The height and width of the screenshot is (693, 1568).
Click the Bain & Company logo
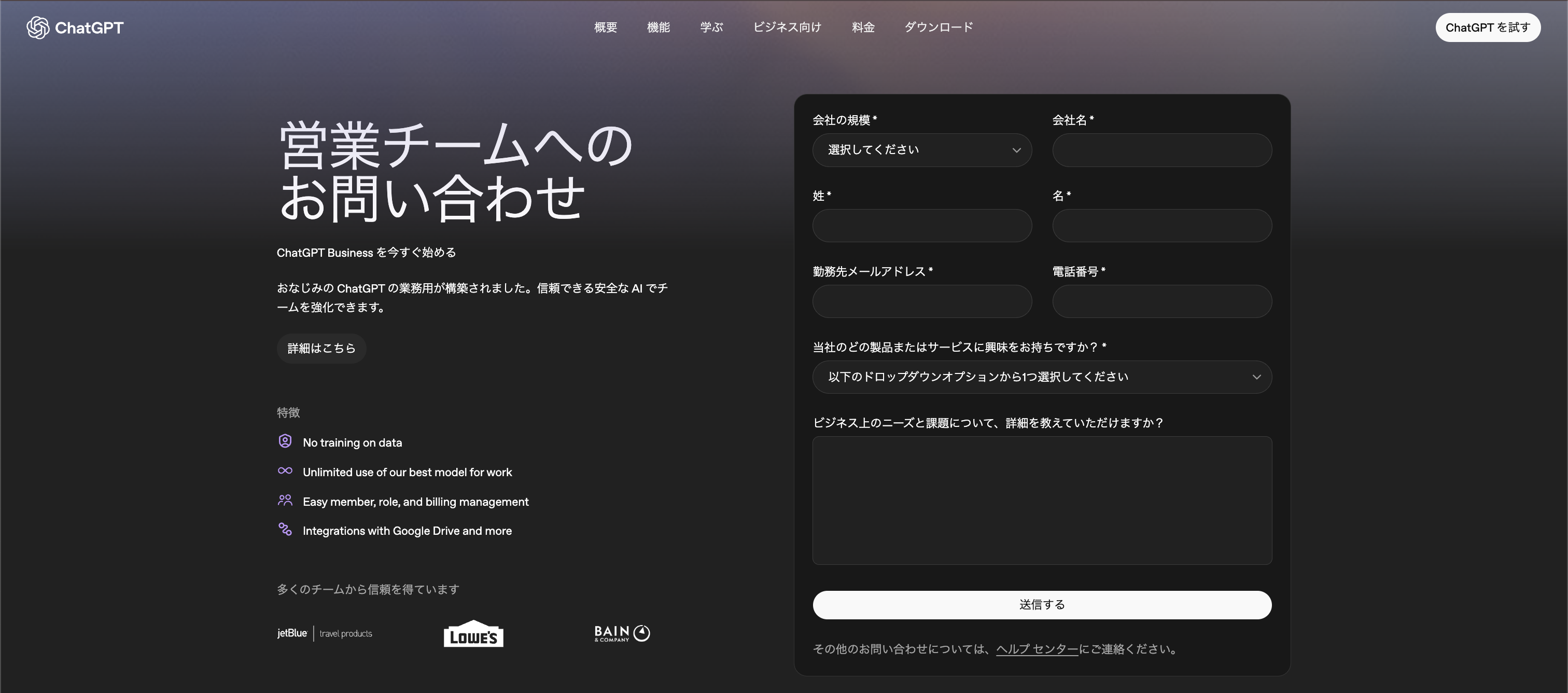coord(622,633)
